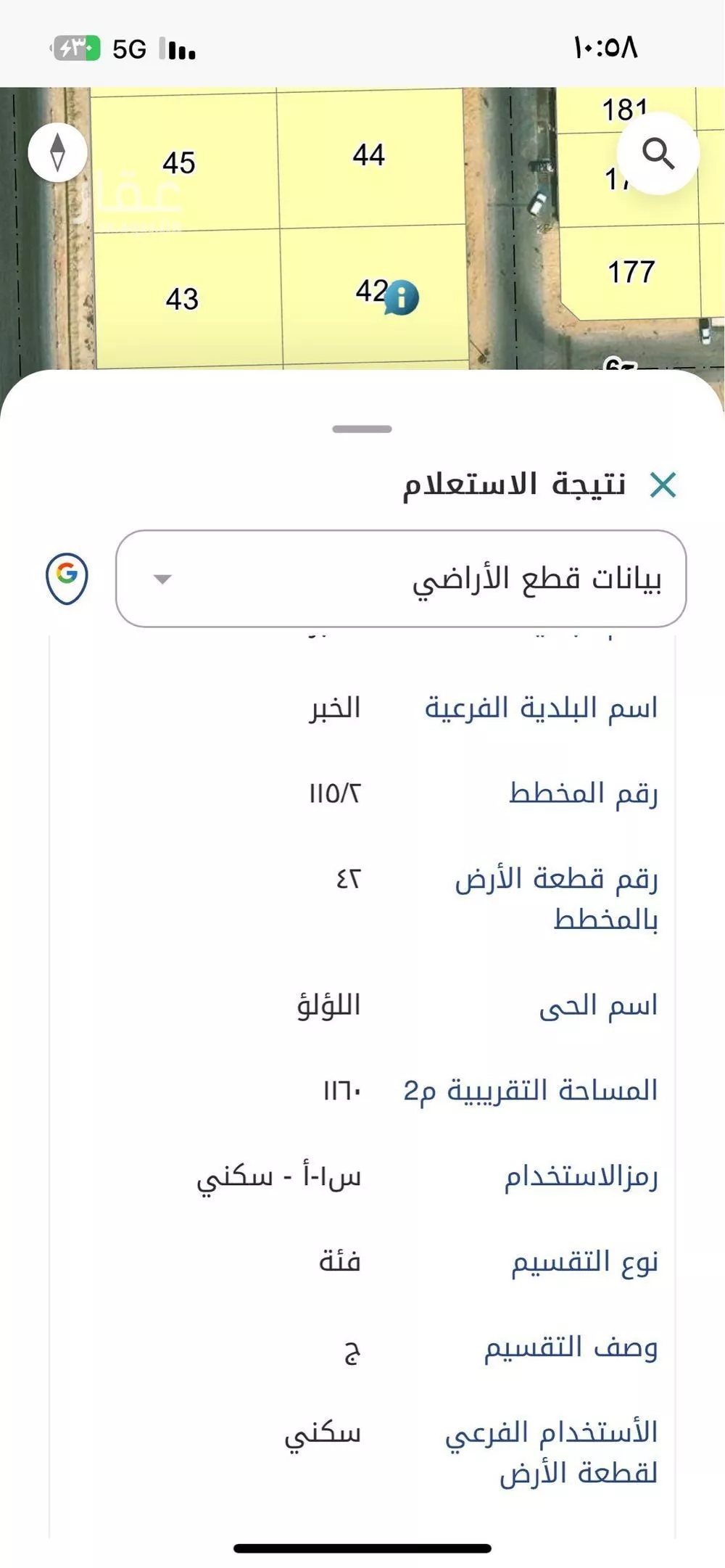Open location in Google Maps icon
725x1568 pixels.
67,578
